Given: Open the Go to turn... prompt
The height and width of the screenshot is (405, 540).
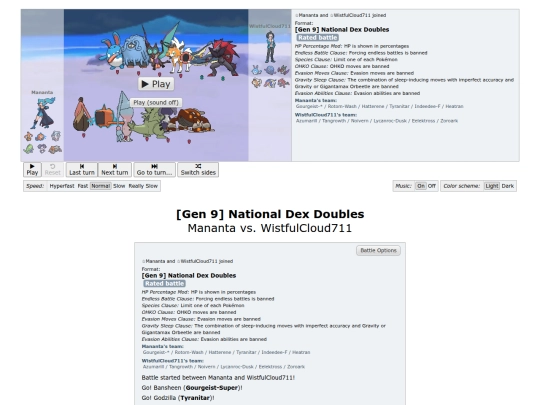Looking at the screenshot, I should coord(154,170).
